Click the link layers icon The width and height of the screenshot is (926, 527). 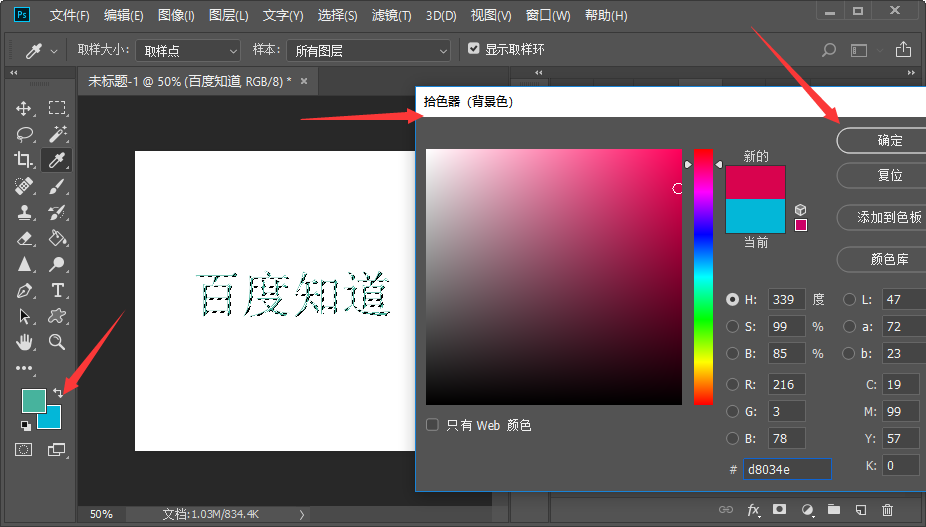click(726, 509)
